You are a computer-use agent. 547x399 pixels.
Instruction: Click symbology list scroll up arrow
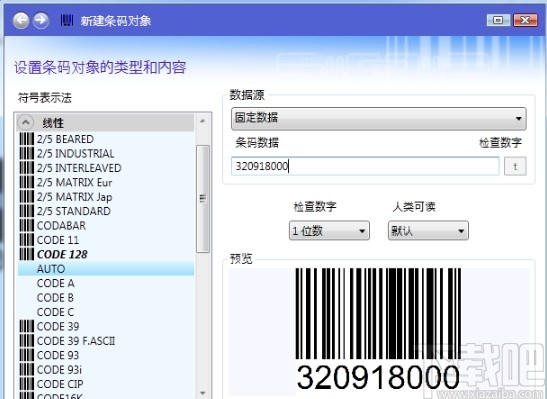coord(203,121)
